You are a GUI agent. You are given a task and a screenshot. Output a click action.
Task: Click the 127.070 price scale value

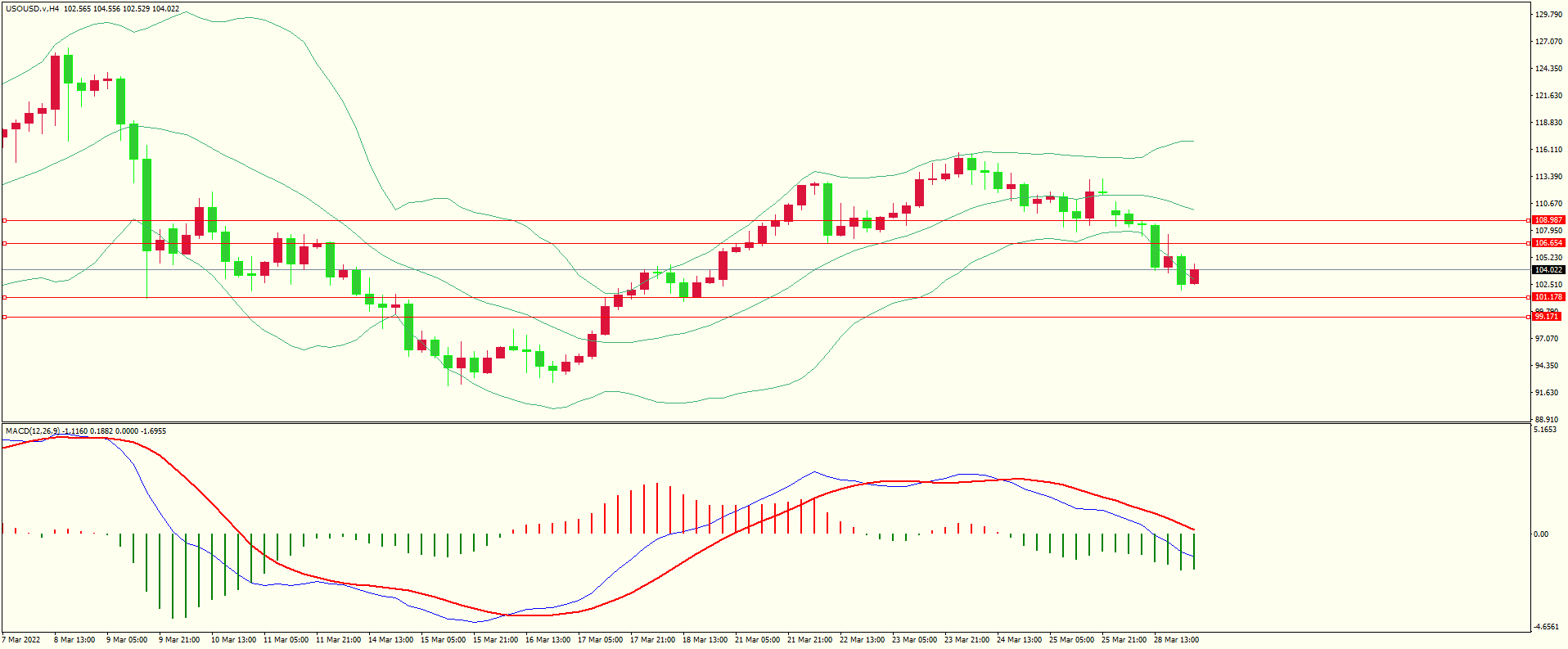click(x=1549, y=42)
